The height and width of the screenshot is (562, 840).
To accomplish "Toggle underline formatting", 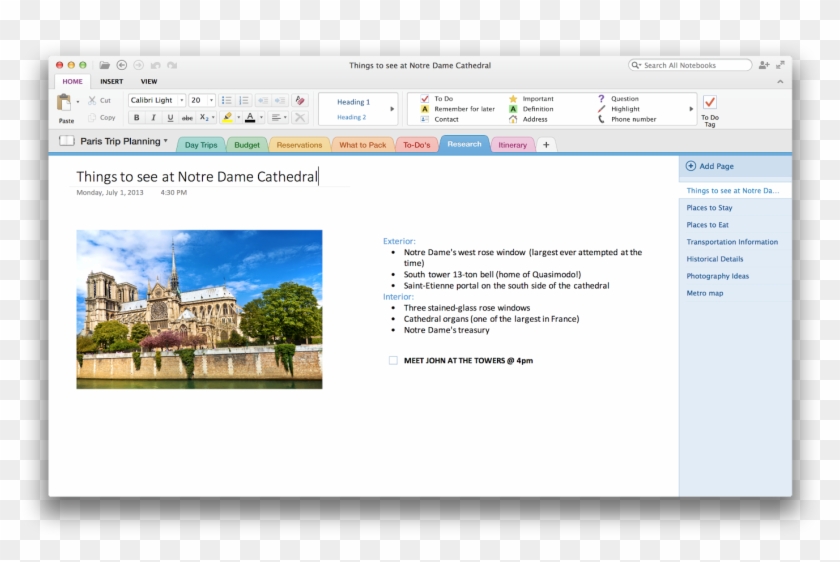I will coord(170,117).
